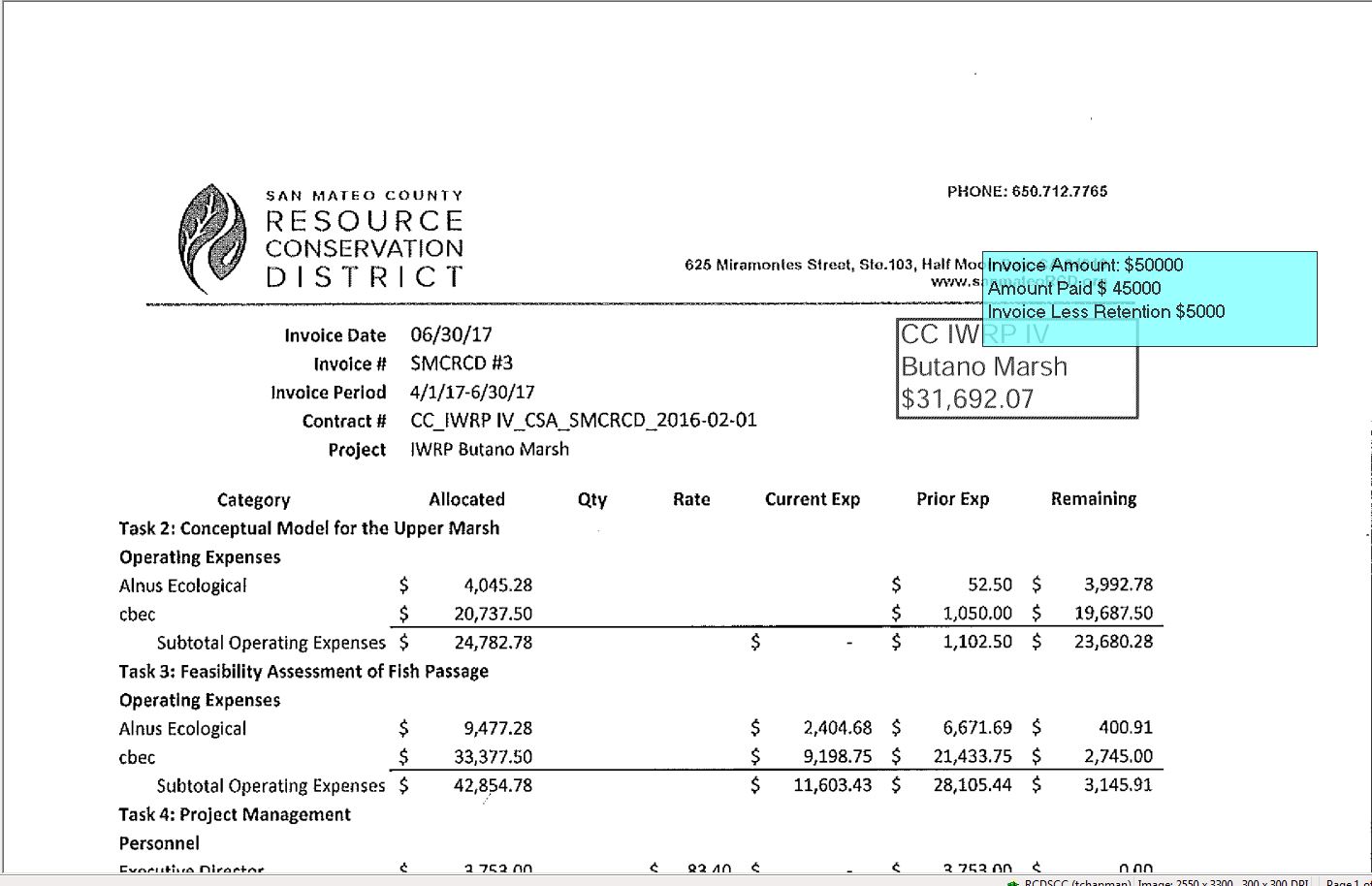
Task: Select the date value 06/30/17
Action: 451,334
